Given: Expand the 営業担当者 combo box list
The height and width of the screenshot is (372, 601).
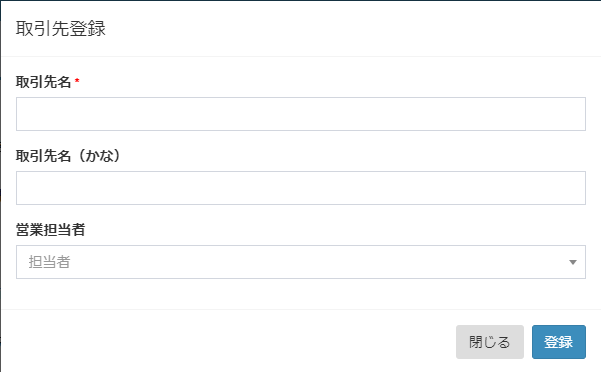Looking at the screenshot, I should (x=300, y=262).
